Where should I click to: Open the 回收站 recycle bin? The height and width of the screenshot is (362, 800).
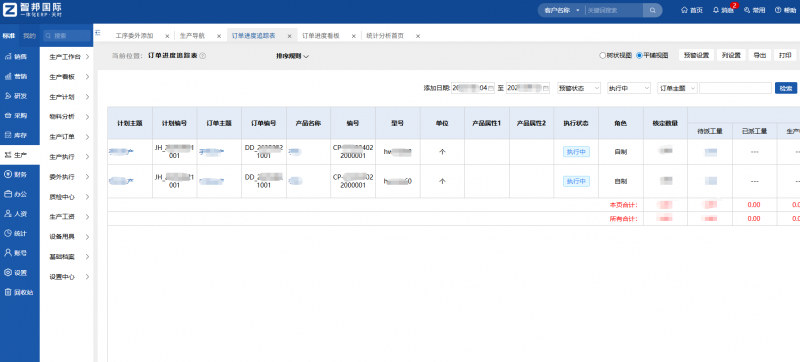(x=18, y=292)
